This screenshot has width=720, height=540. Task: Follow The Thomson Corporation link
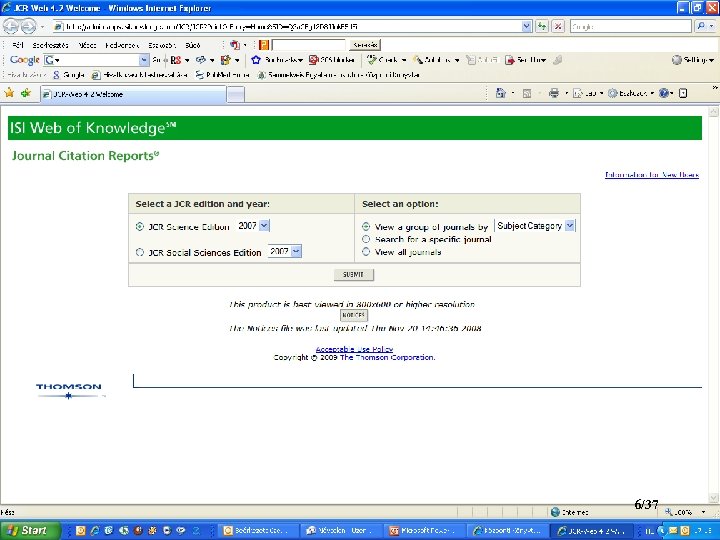tap(387, 357)
